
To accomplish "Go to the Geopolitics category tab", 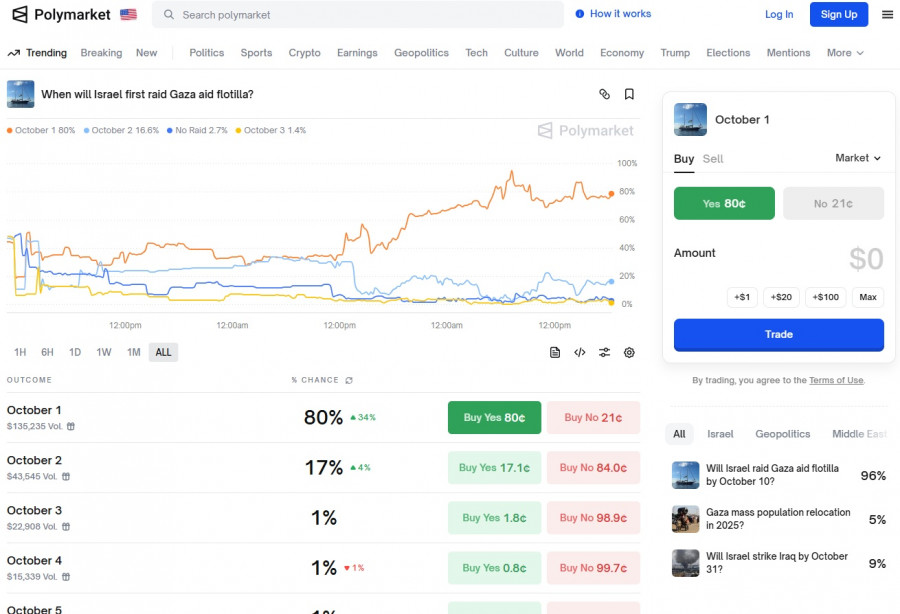I will click(x=421, y=53).
